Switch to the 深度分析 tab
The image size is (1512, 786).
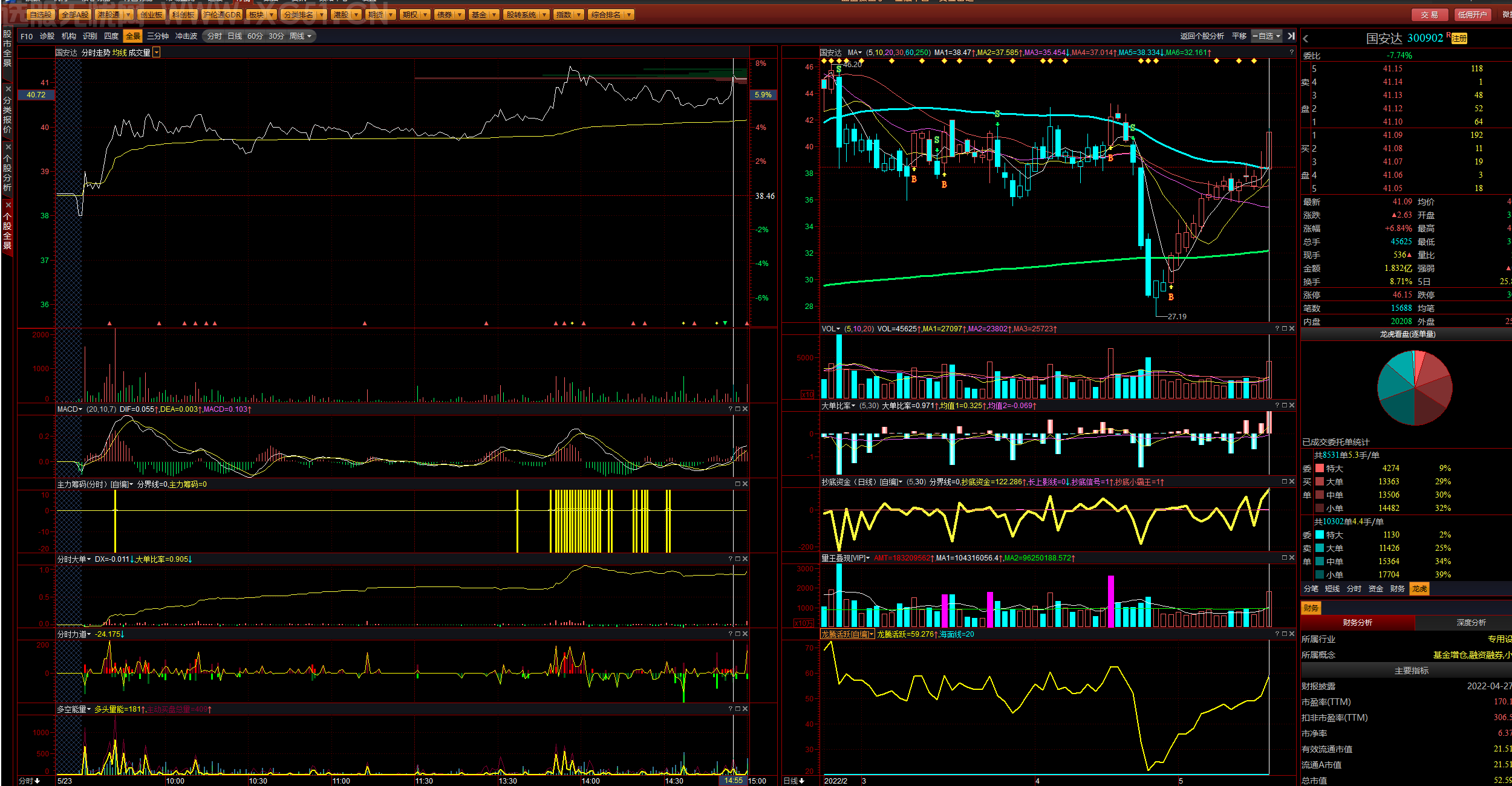click(1471, 623)
